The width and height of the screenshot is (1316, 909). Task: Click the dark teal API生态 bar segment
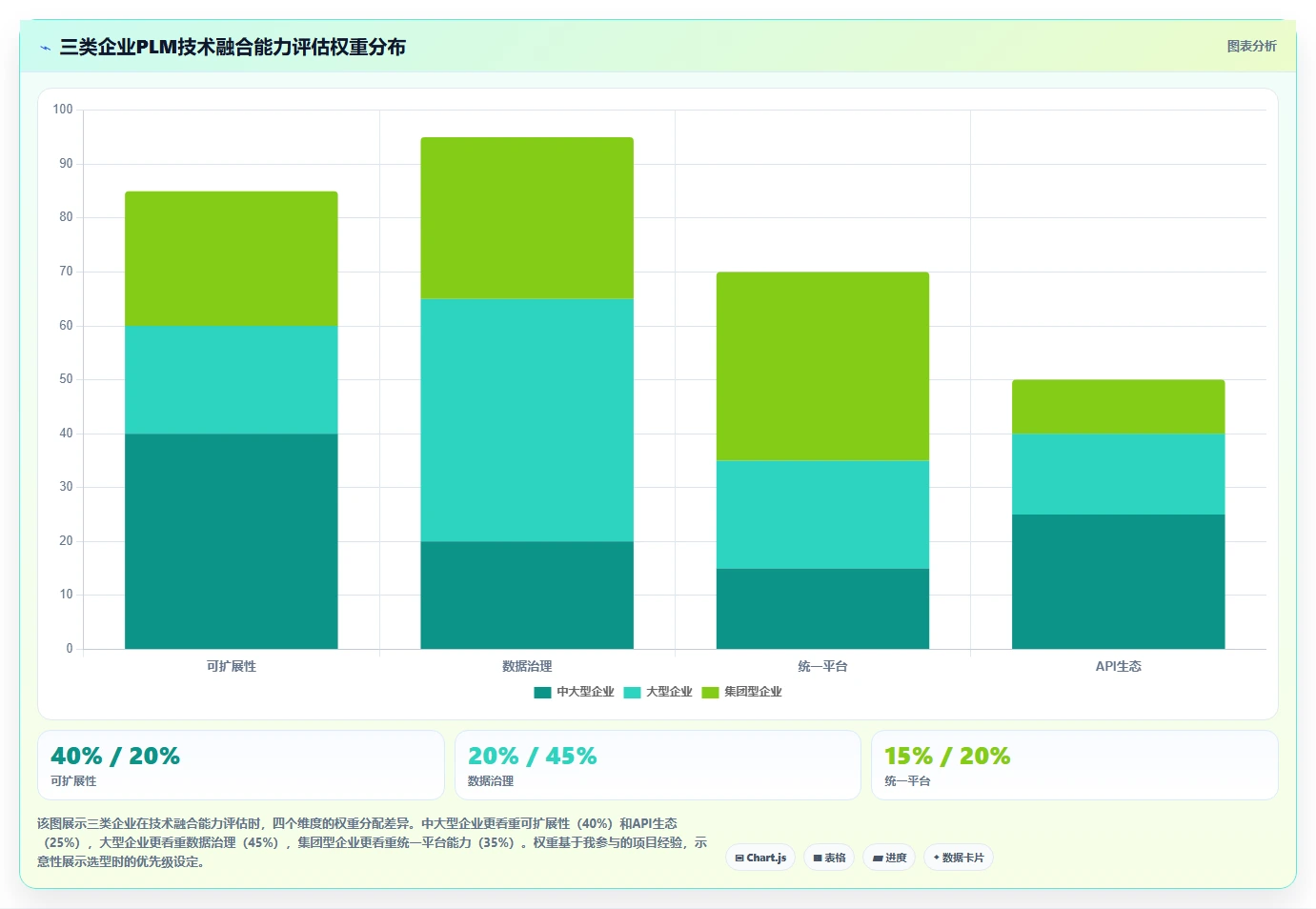[x=1119, y=581]
